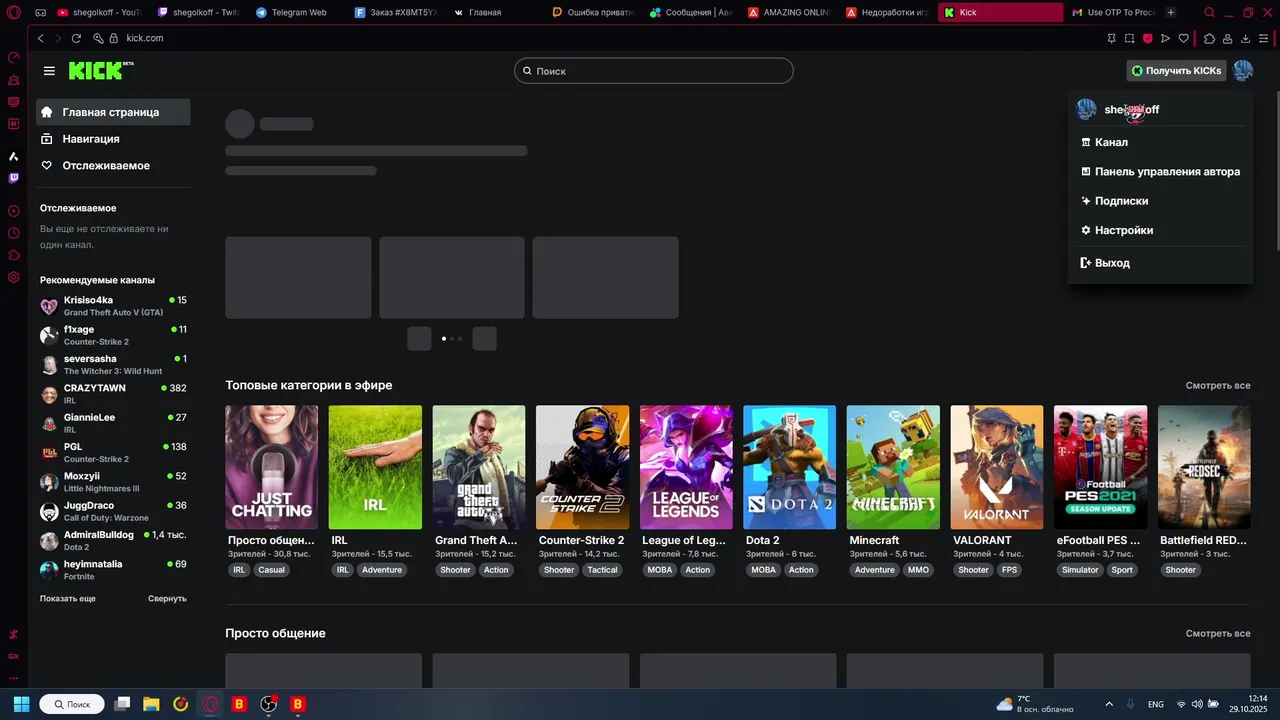Click Показать еще under recommended channels
The height and width of the screenshot is (720, 1280).
[68, 598]
